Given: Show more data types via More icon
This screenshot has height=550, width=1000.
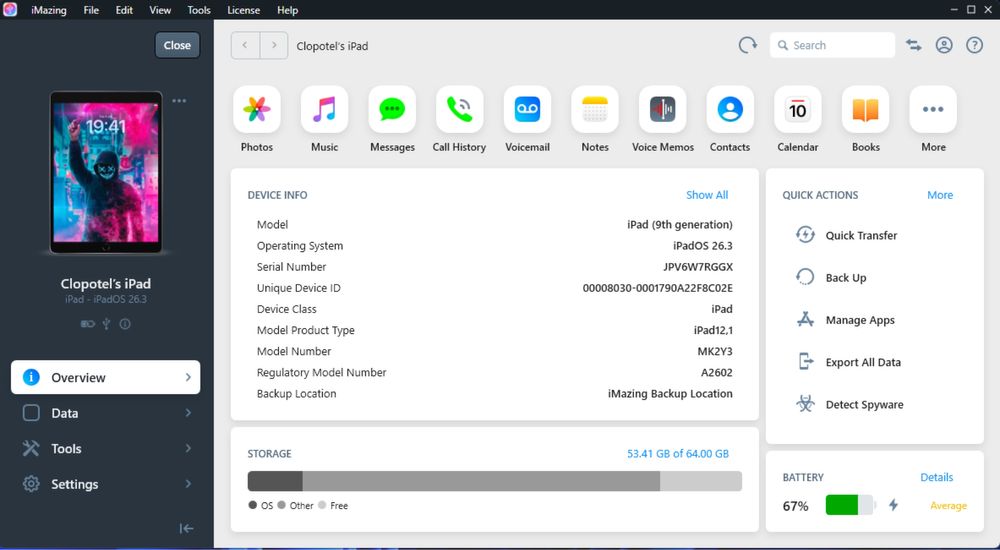Looking at the screenshot, I should [x=933, y=110].
